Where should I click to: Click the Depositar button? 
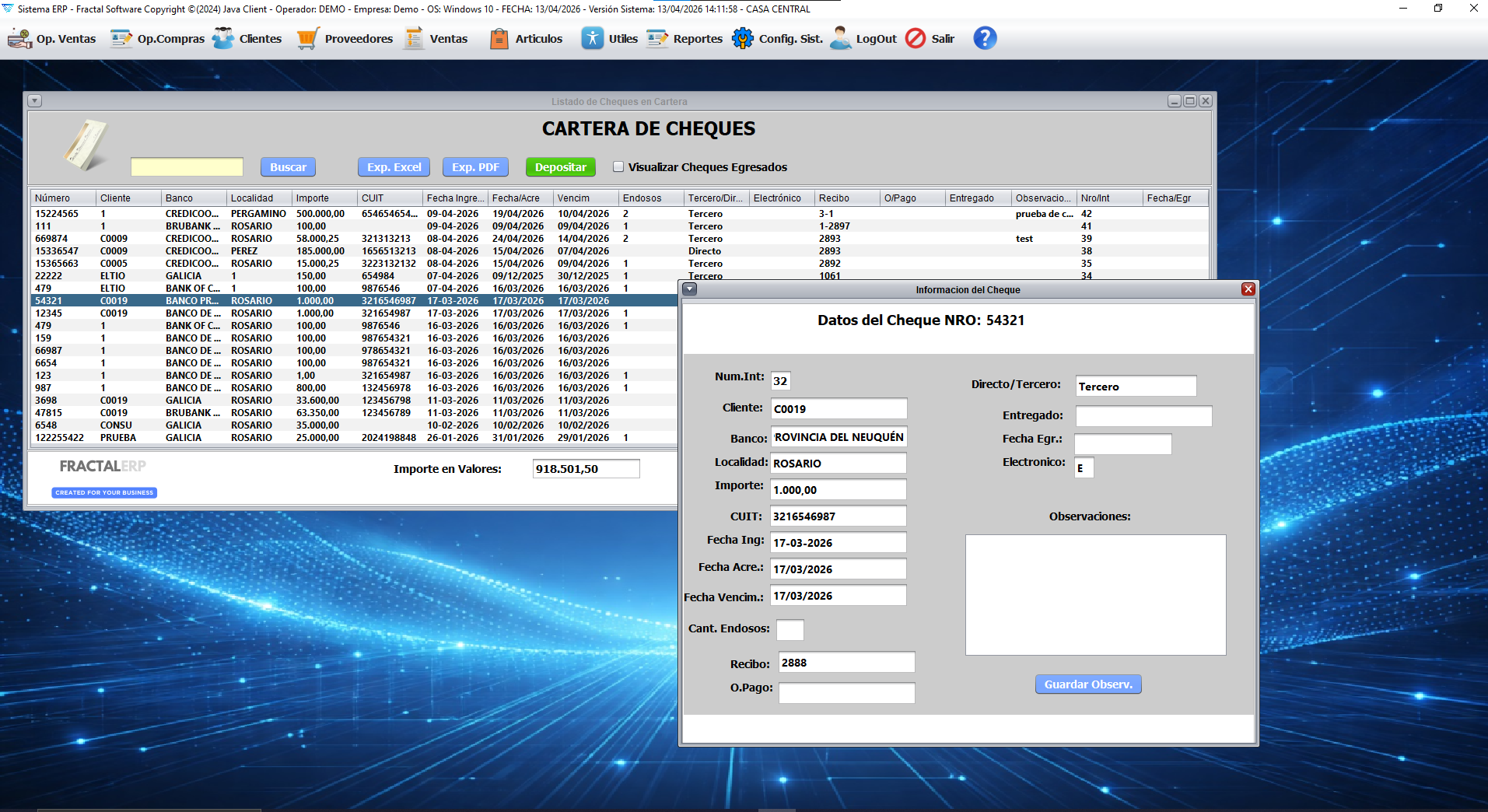tap(561, 167)
